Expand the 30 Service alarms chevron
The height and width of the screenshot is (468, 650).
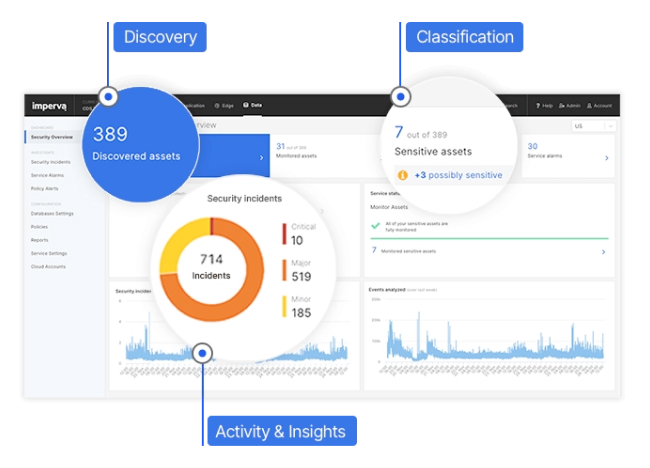click(x=606, y=158)
